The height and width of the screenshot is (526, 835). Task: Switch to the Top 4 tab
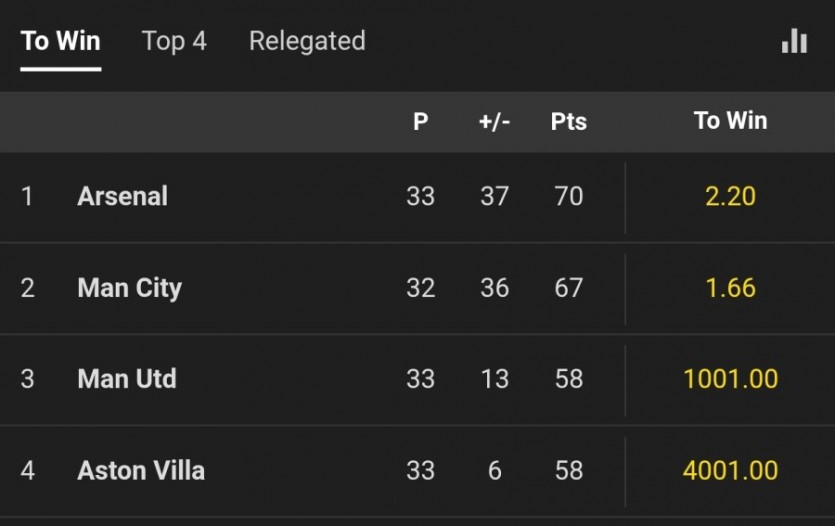point(174,41)
